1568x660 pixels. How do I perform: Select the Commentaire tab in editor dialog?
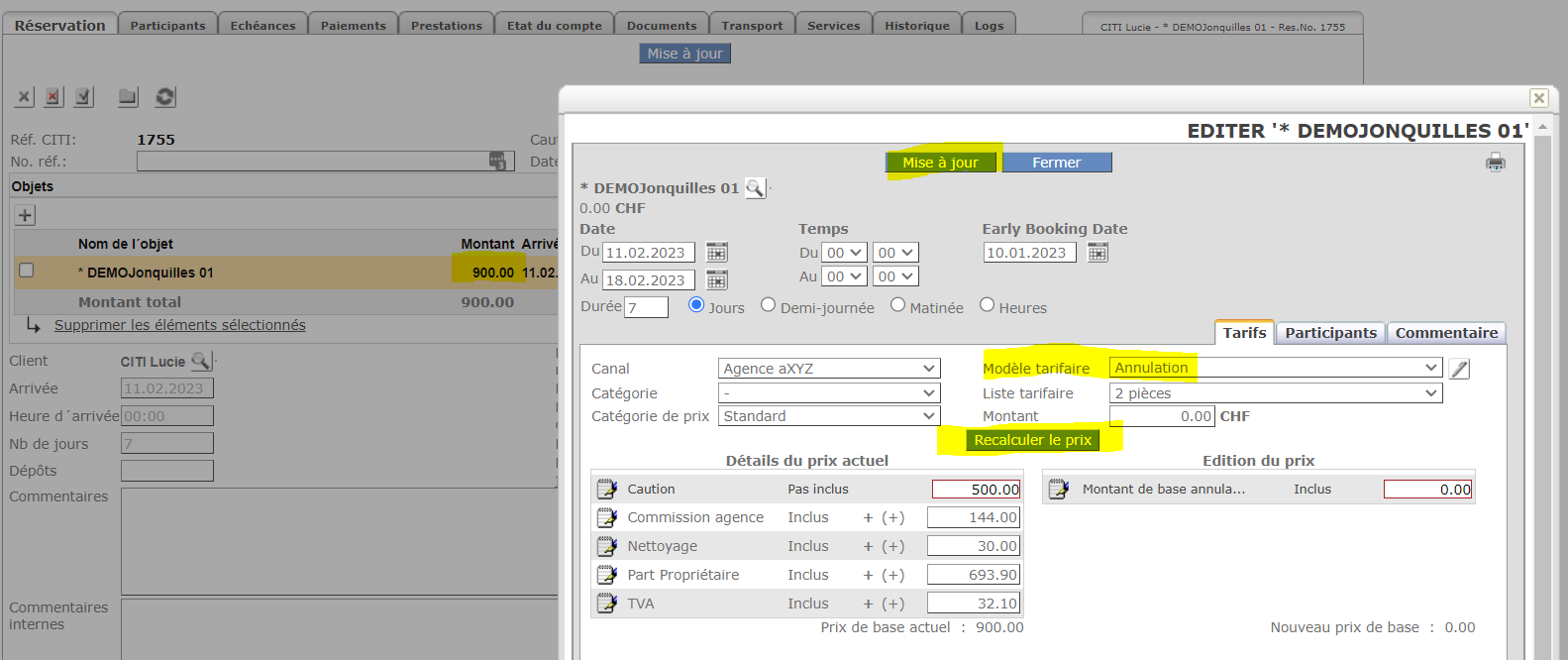pos(1446,333)
